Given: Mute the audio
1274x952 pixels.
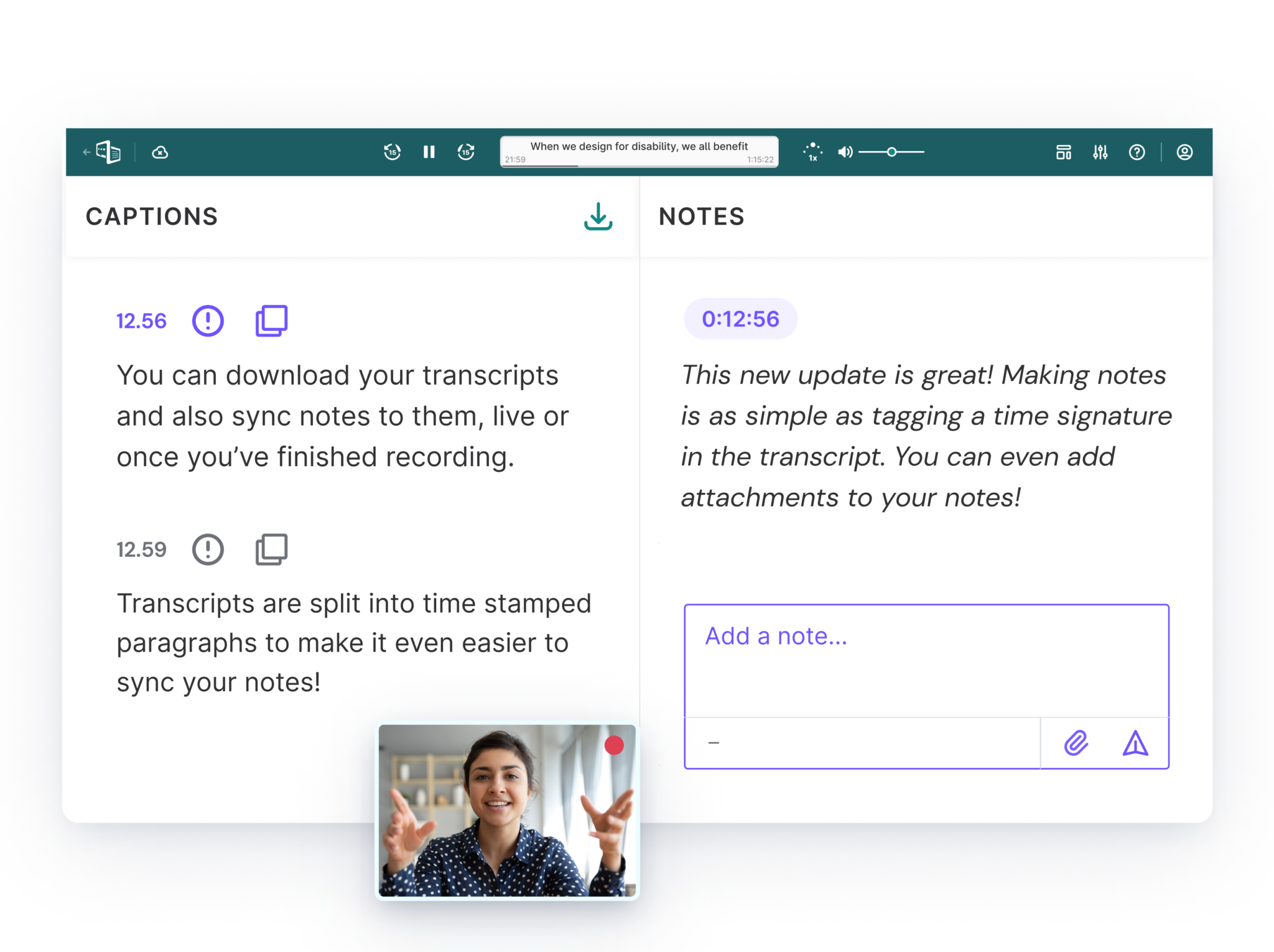Looking at the screenshot, I should (x=845, y=152).
